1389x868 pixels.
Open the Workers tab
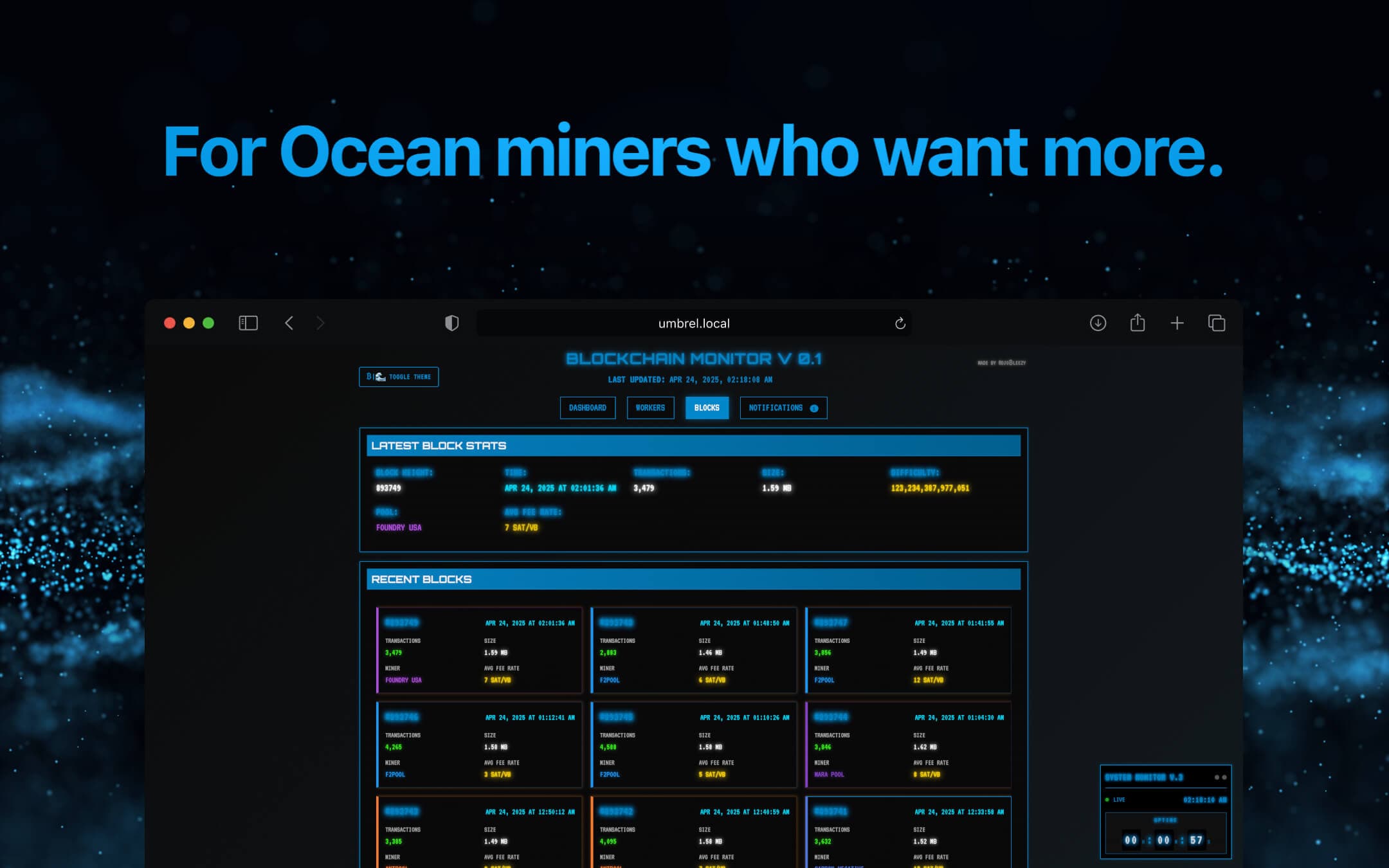[650, 408]
